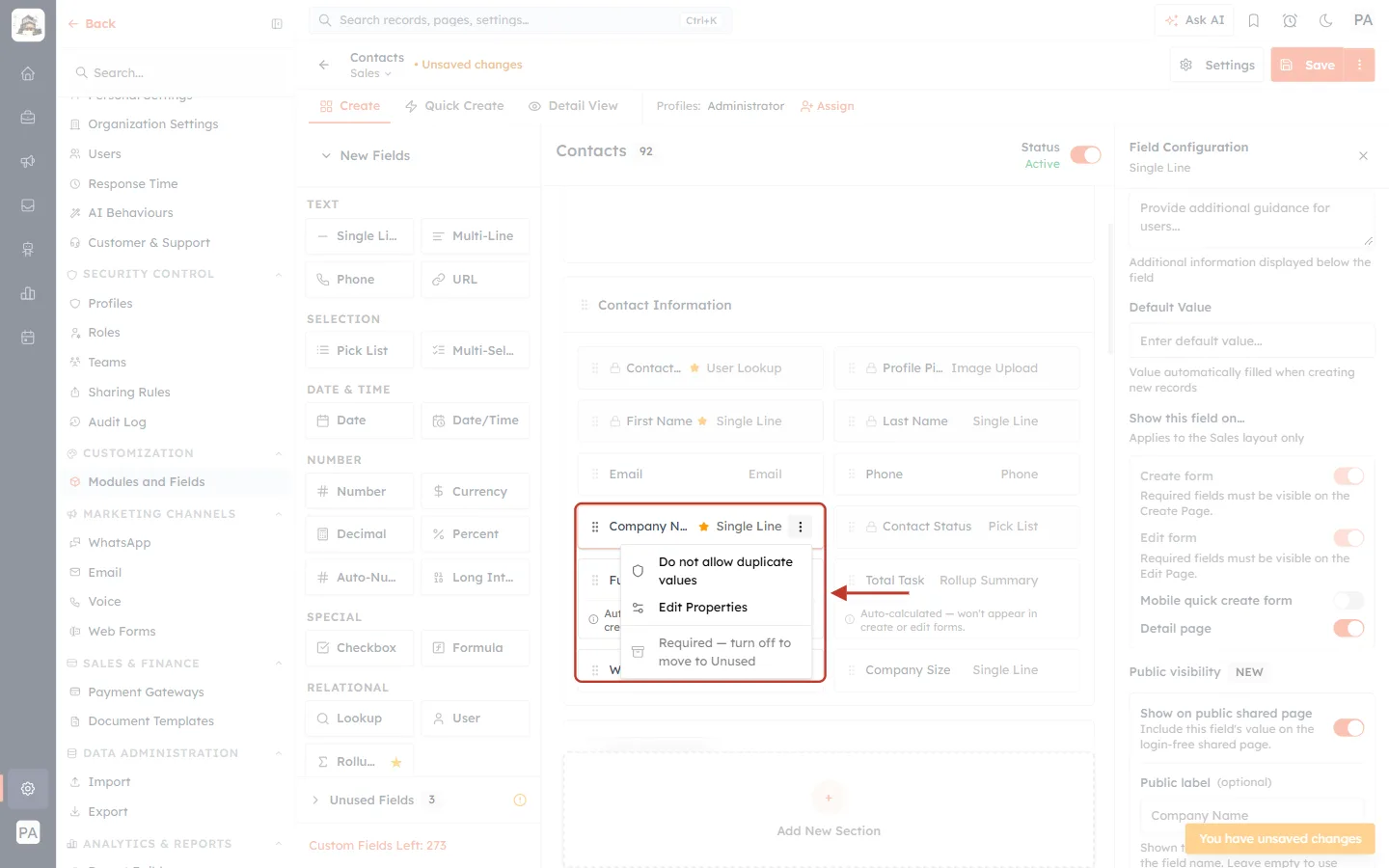
Task: Close the Field Configuration panel
Action: point(1363,155)
